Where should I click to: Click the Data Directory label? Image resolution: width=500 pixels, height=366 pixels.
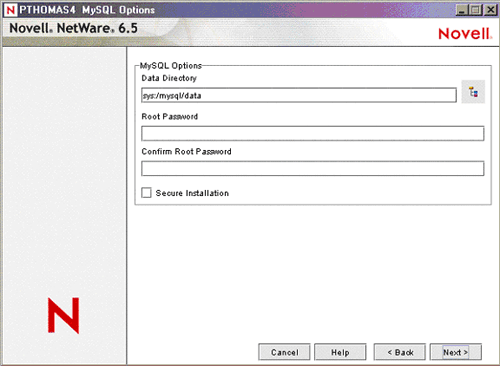click(169, 78)
